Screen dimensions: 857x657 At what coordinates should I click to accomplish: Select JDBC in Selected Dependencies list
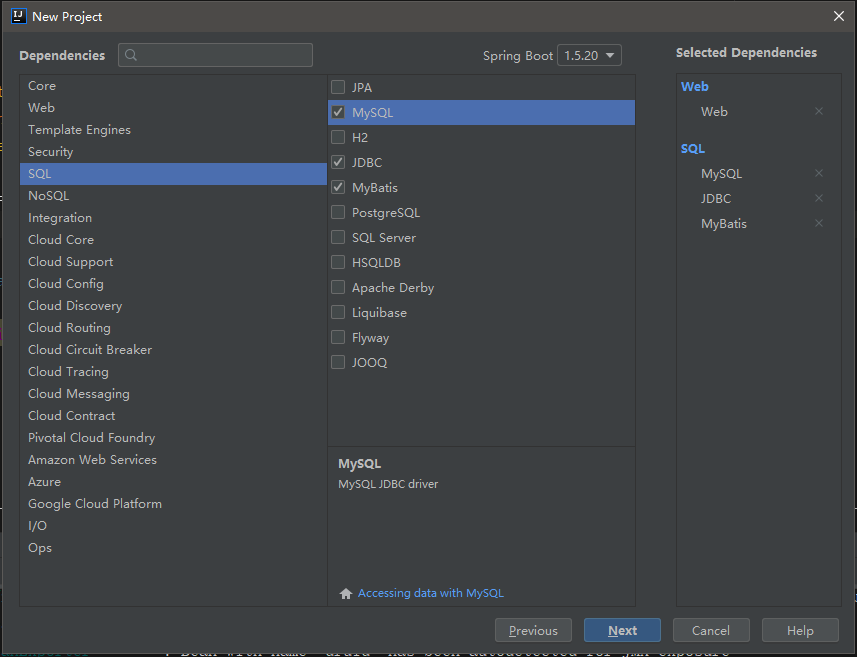coord(716,198)
